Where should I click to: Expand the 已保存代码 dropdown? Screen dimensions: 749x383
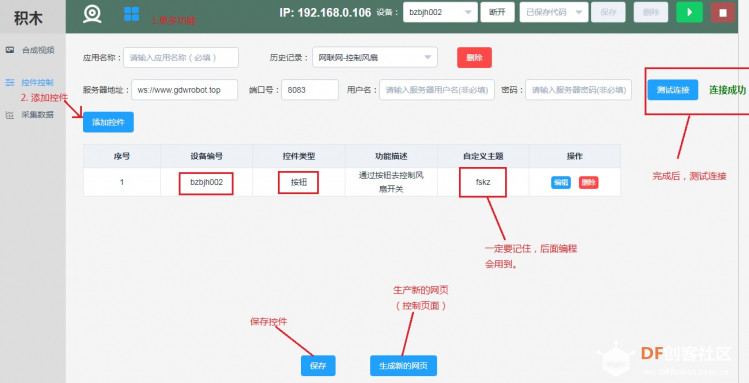[554, 12]
